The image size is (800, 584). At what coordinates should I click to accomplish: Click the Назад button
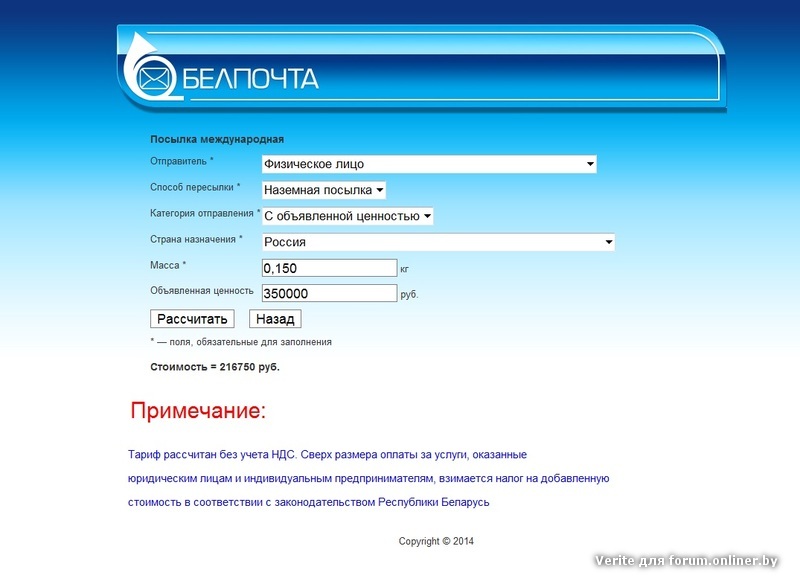coord(275,319)
